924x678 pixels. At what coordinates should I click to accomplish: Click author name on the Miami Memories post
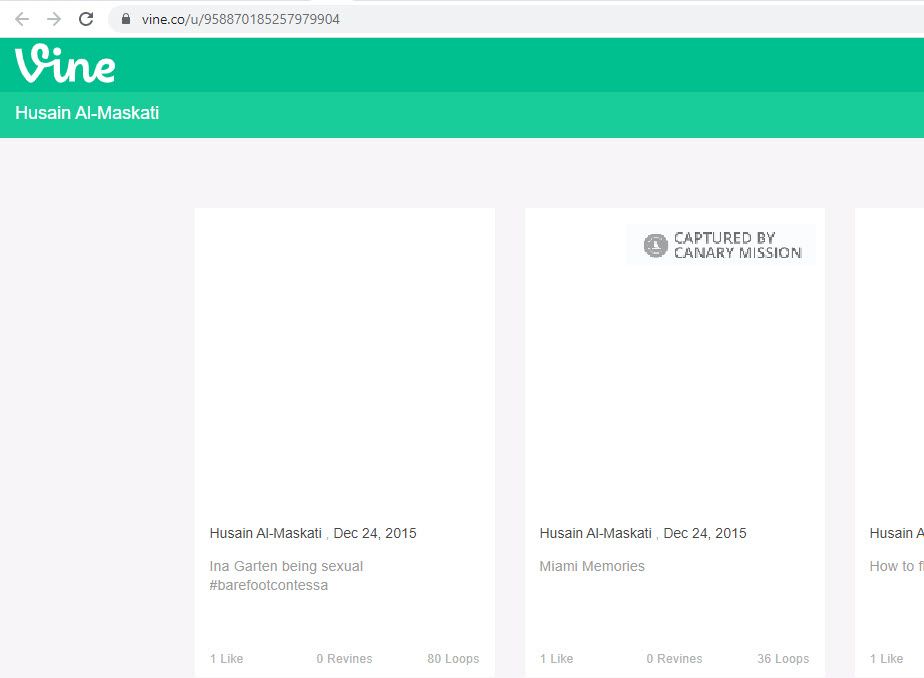tap(595, 533)
